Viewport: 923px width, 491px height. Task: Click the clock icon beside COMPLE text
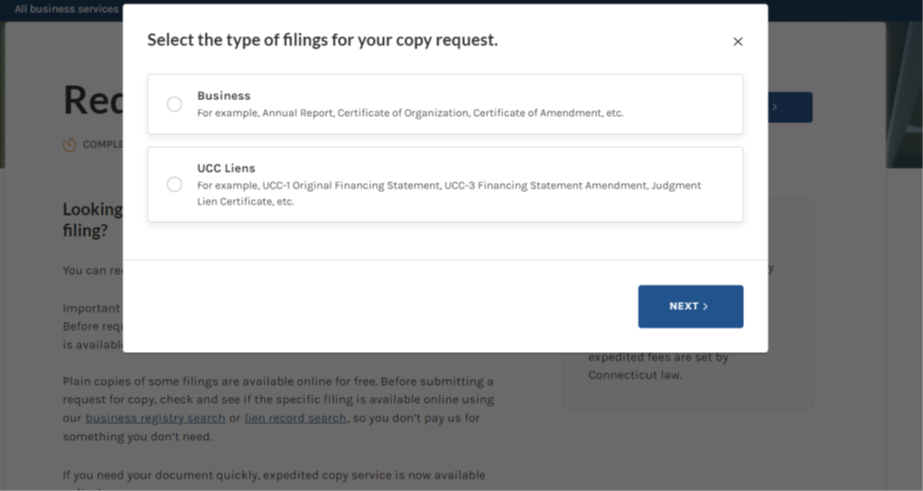tap(70, 145)
